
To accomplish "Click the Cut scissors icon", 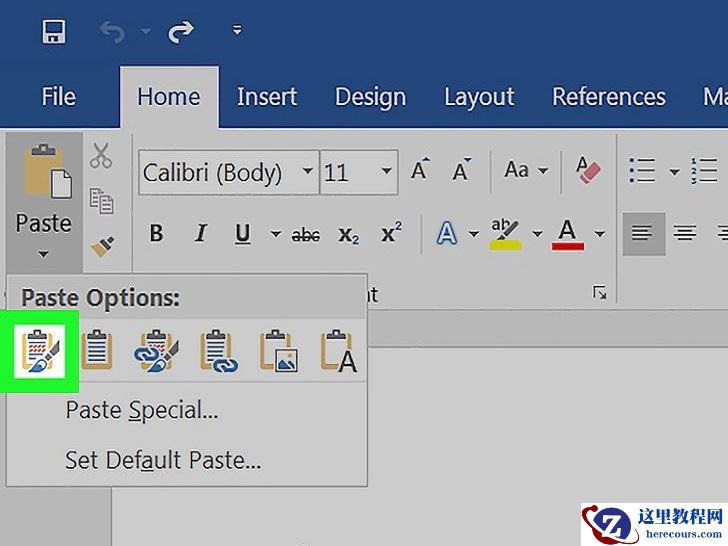I will coord(101,156).
